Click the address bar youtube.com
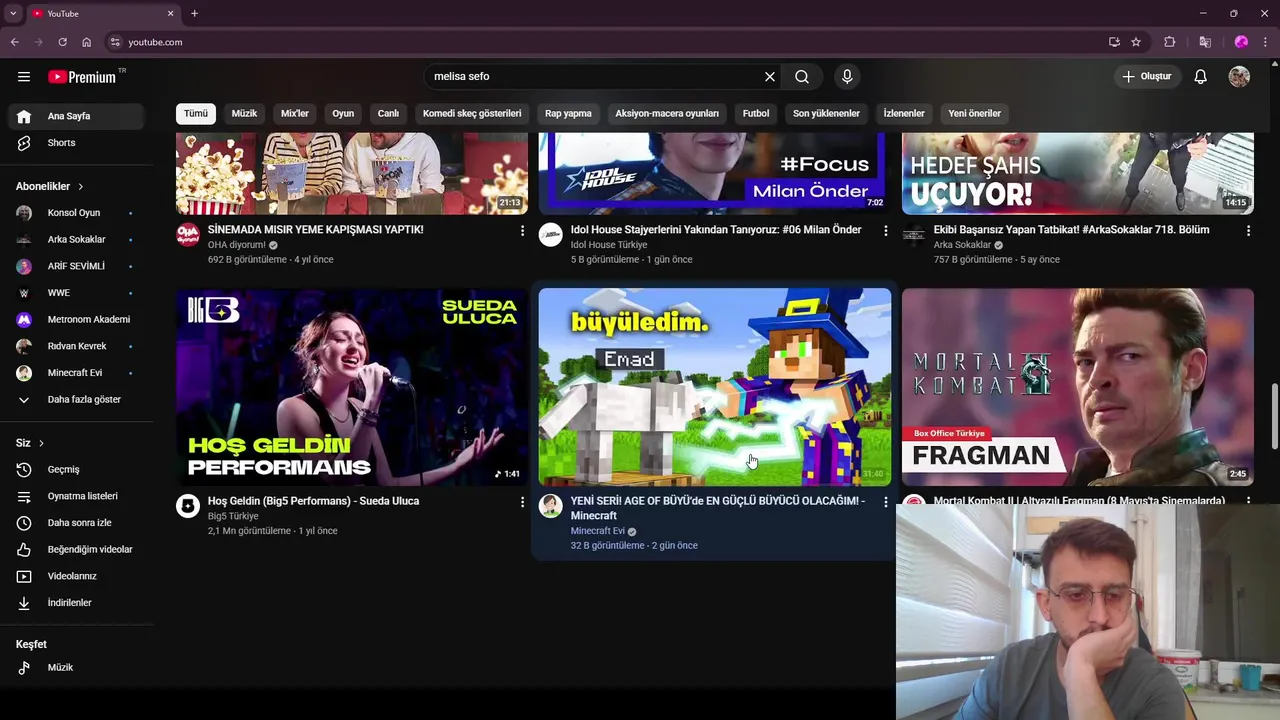This screenshot has width=1280, height=720. 155,42
